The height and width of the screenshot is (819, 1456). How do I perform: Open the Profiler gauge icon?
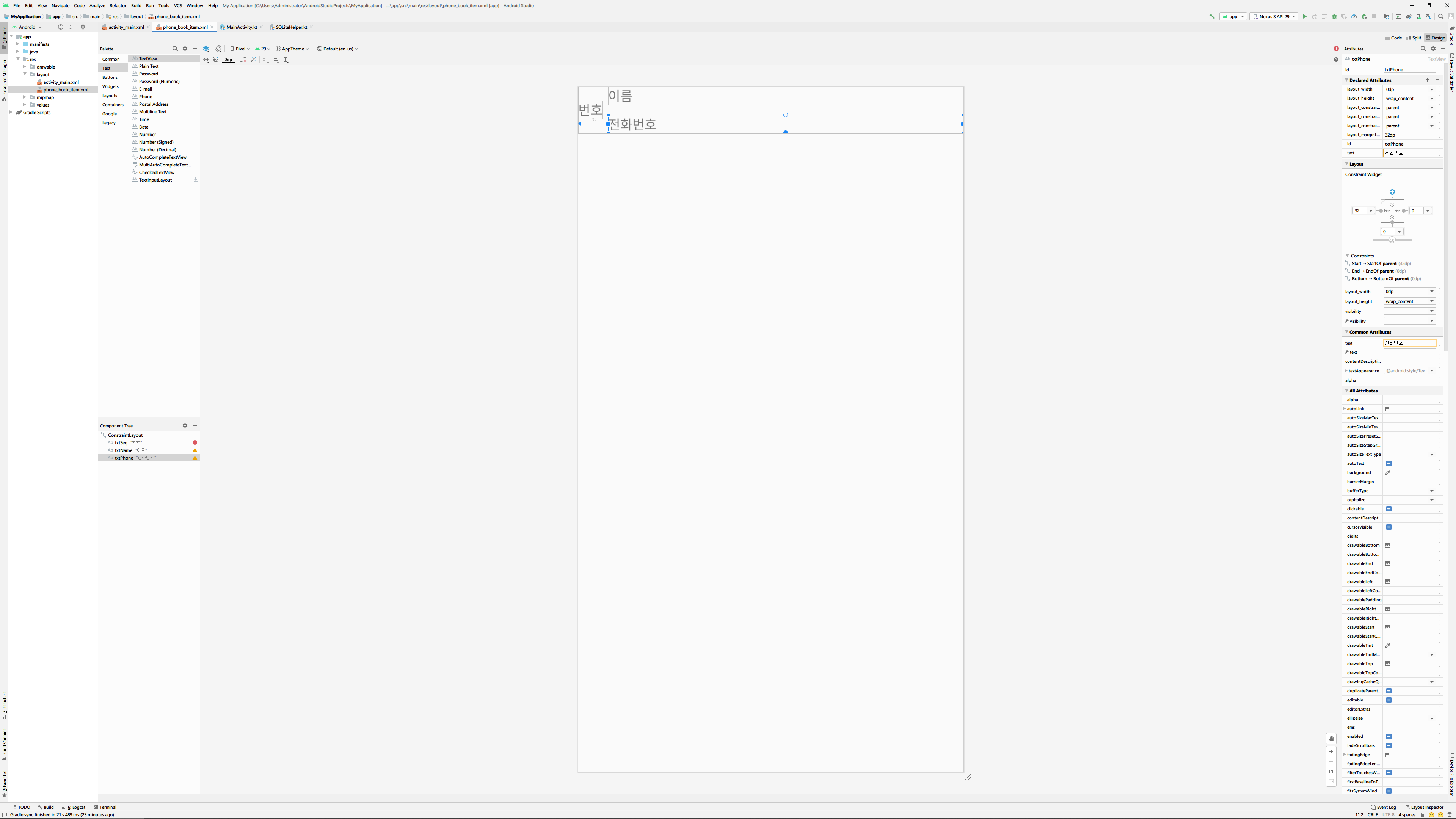[1354, 16]
